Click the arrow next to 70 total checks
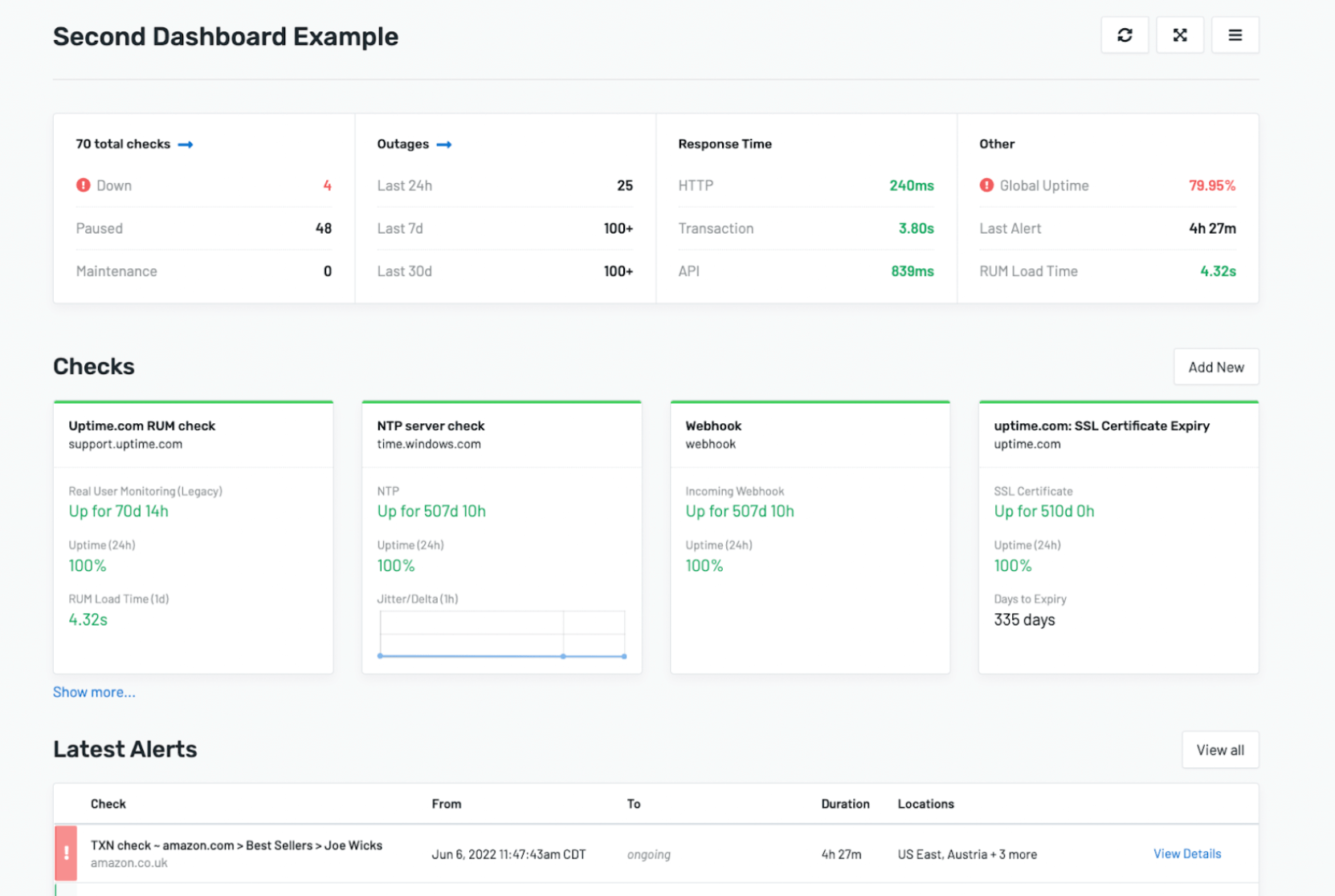Image resolution: width=1335 pixels, height=896 pixels. (186, 145)
